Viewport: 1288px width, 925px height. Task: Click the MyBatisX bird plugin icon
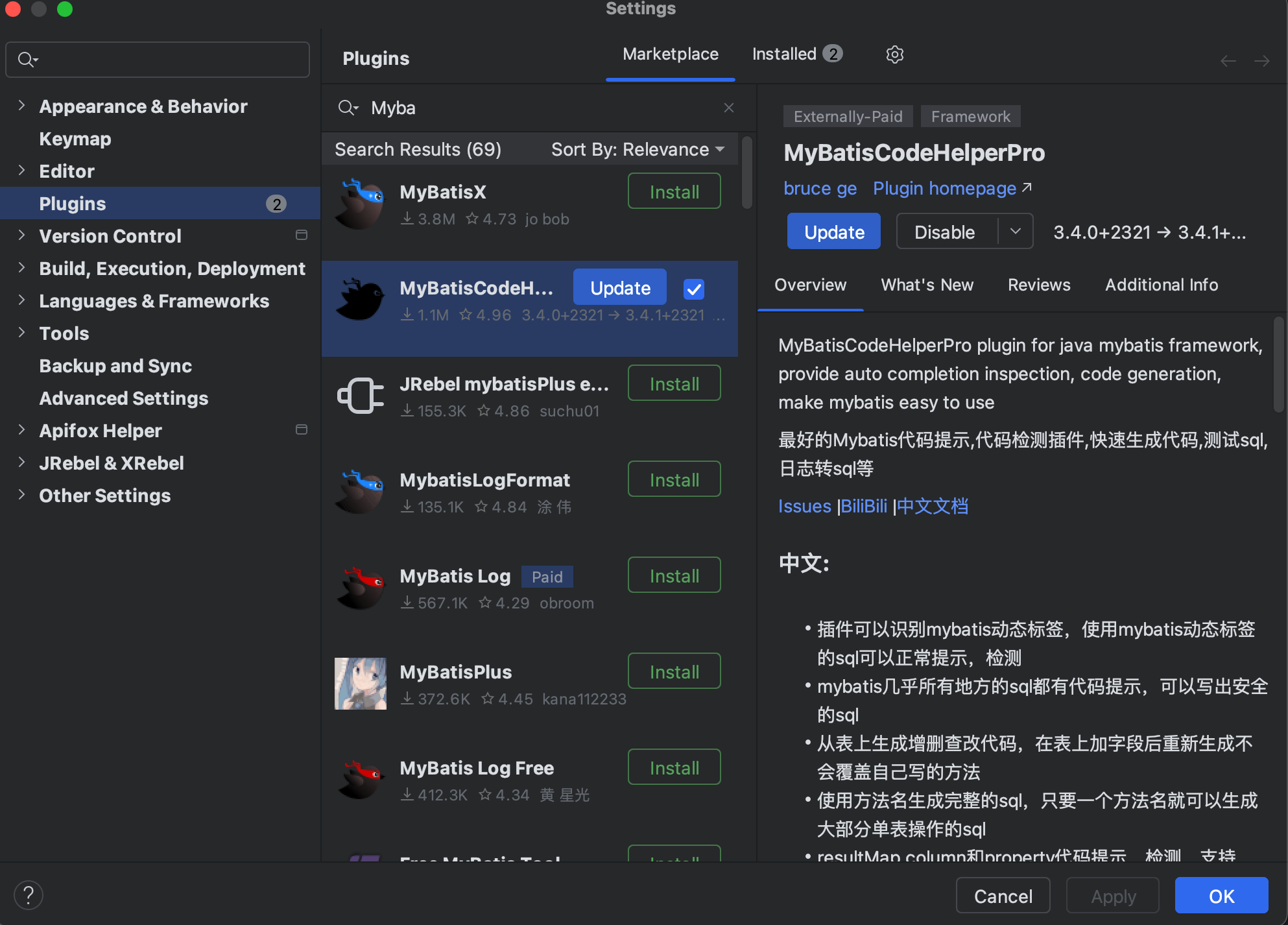pyautogui.click(x=360, y=204)
